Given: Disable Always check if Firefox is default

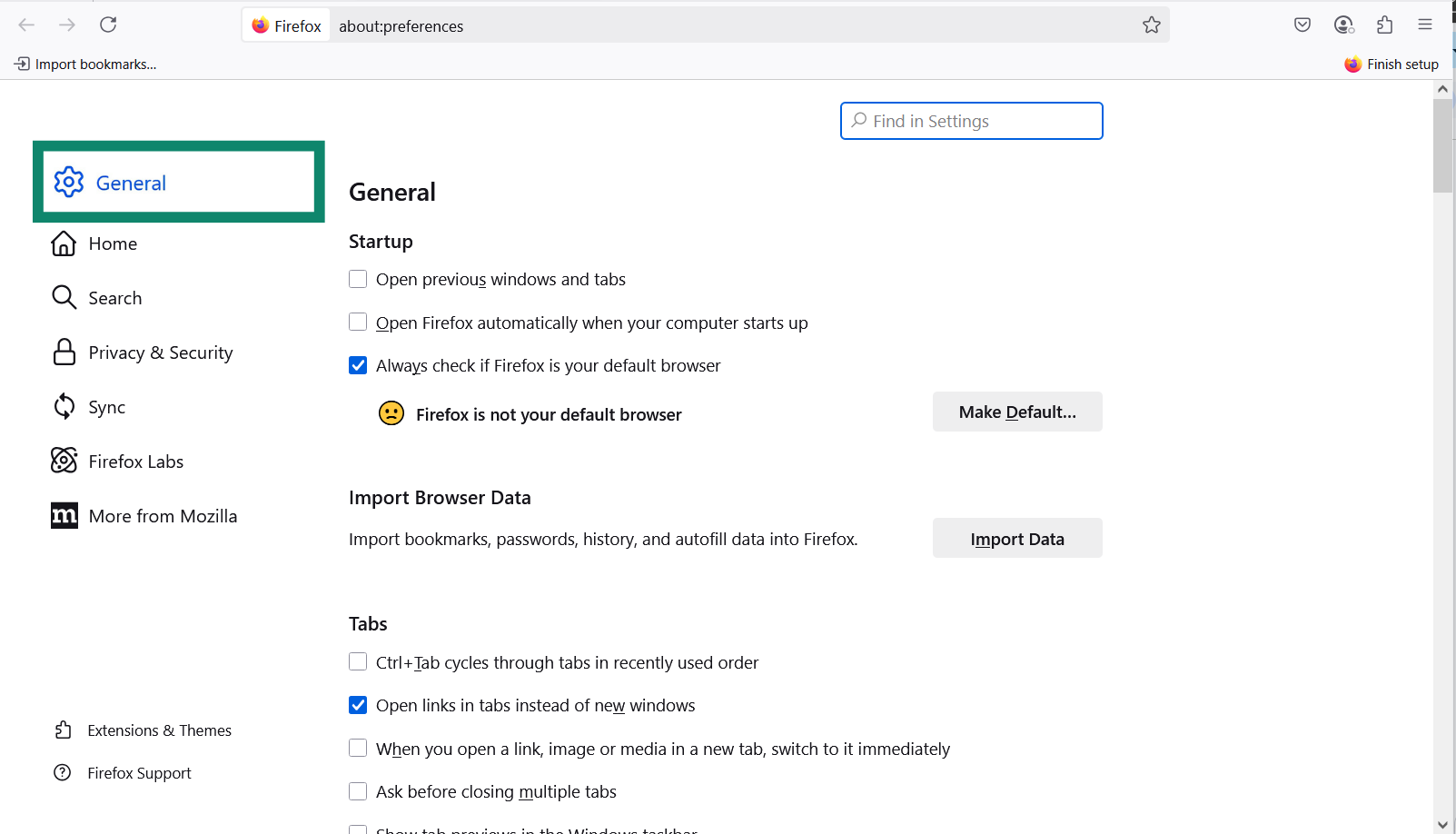Looking at the screenshot, I should tap(357, 364).
